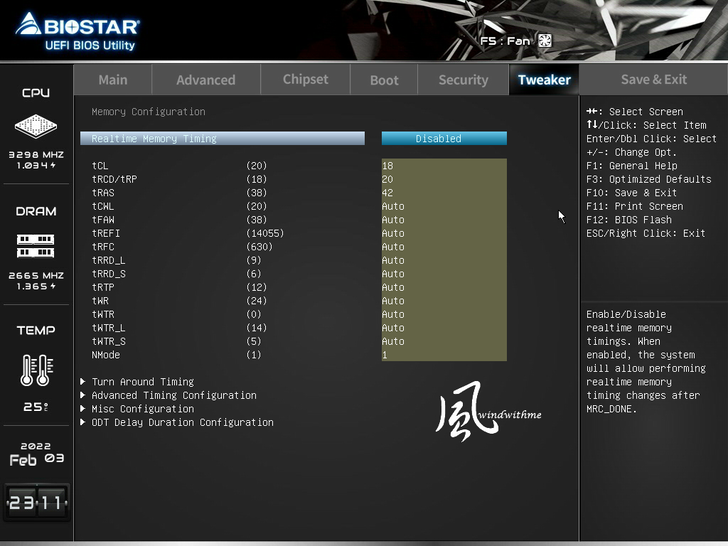
Task: Click the tCL label
Action: 100,166
